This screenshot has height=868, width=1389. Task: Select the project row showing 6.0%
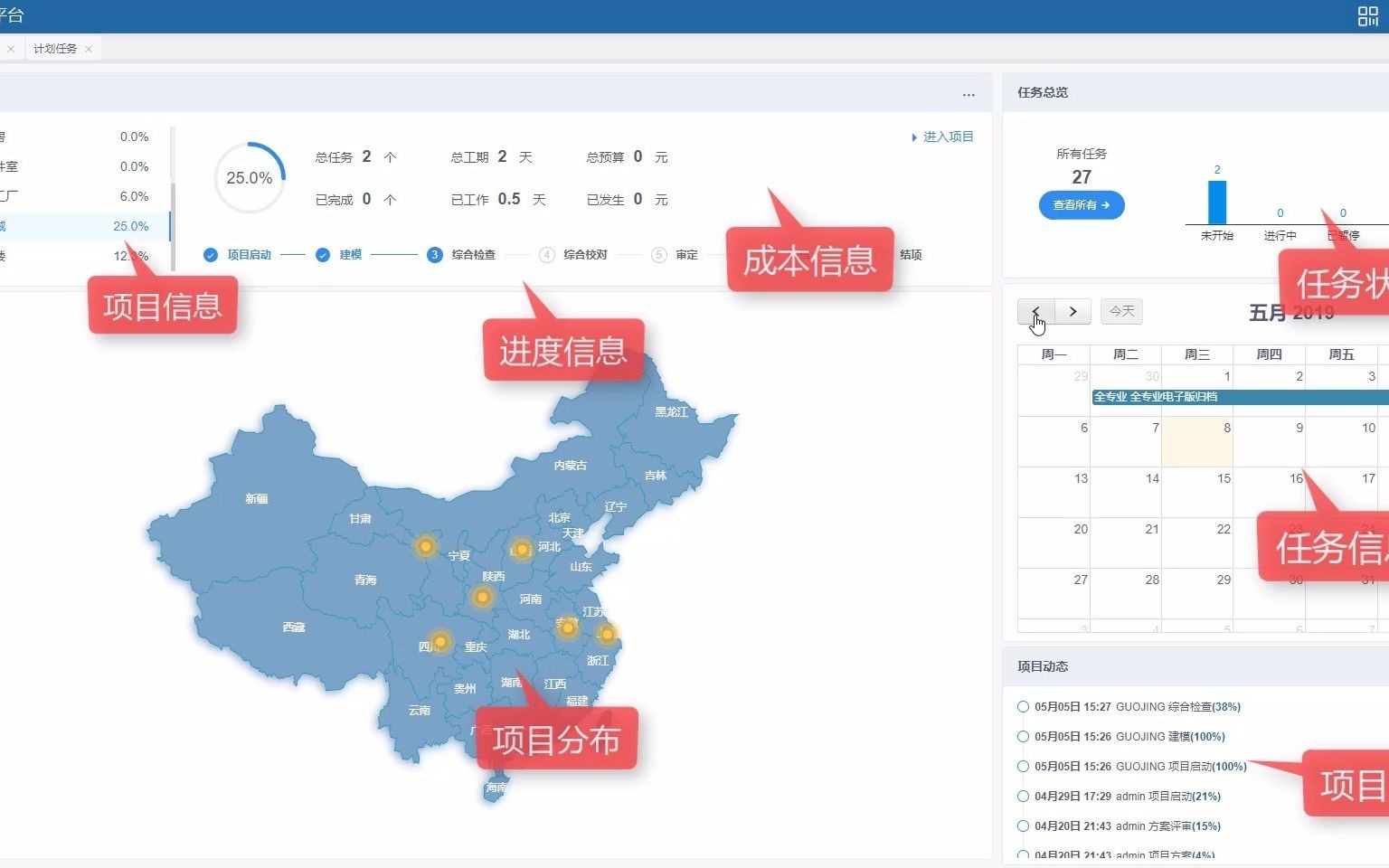[x=83, y=196]
